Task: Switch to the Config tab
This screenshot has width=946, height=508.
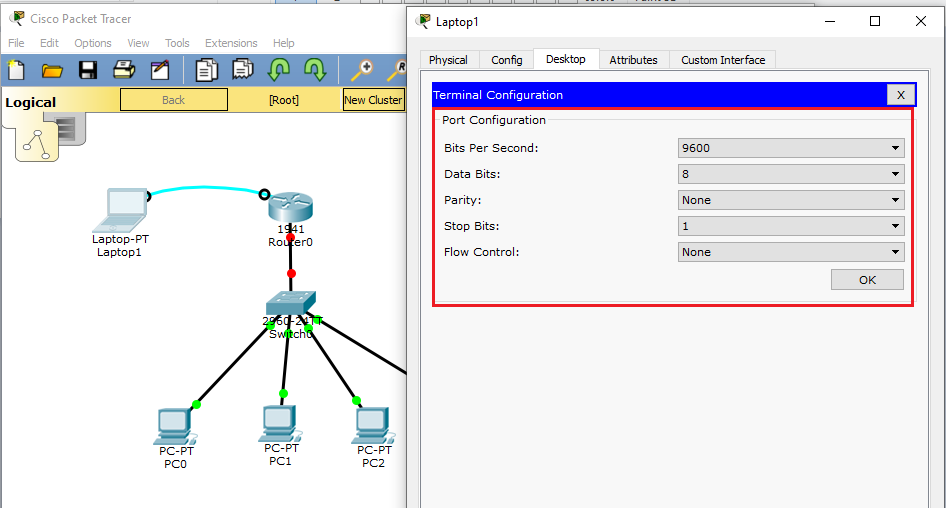Action: pos(506,60)
